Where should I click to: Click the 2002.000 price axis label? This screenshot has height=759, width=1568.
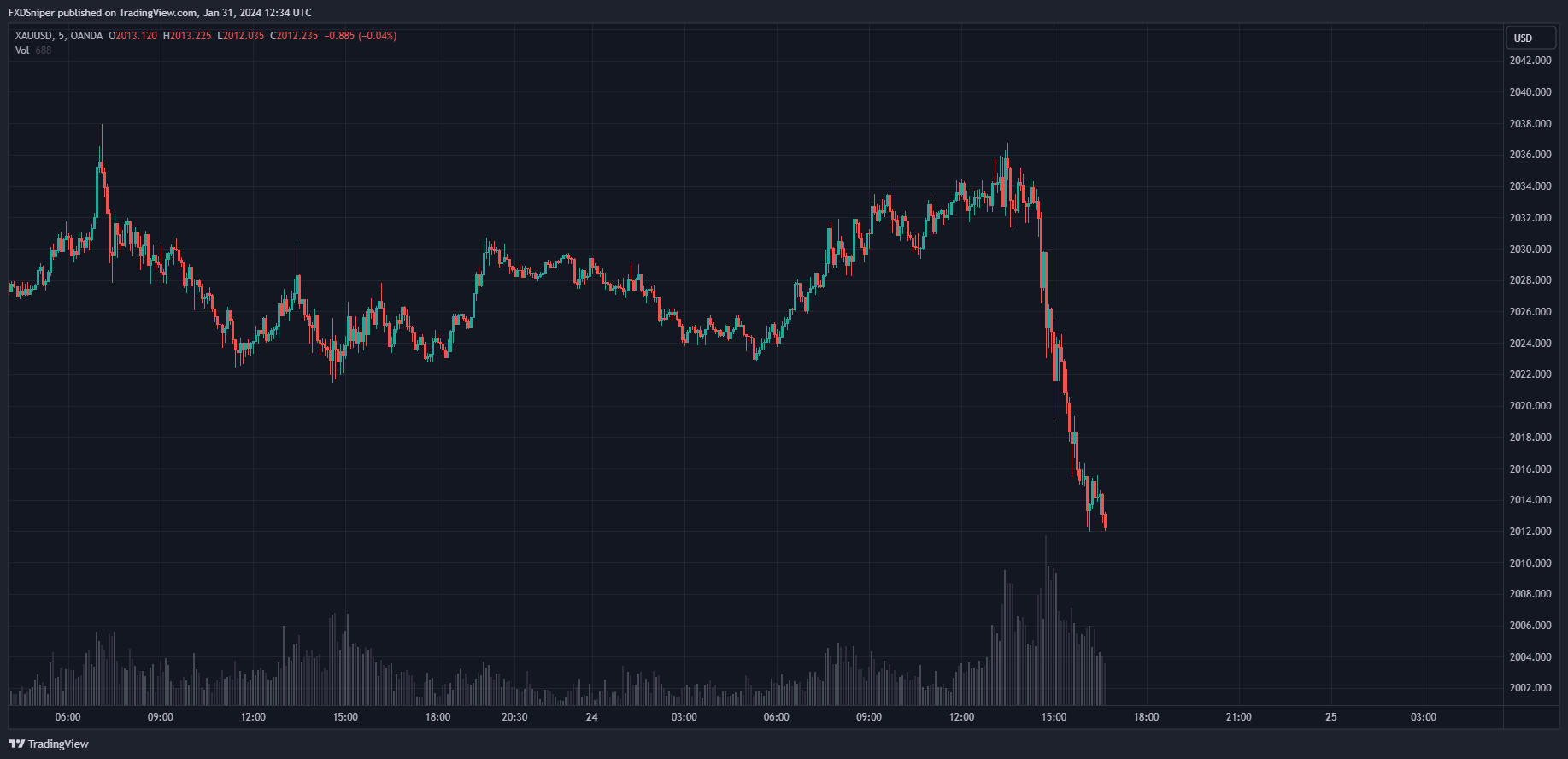1530,688
